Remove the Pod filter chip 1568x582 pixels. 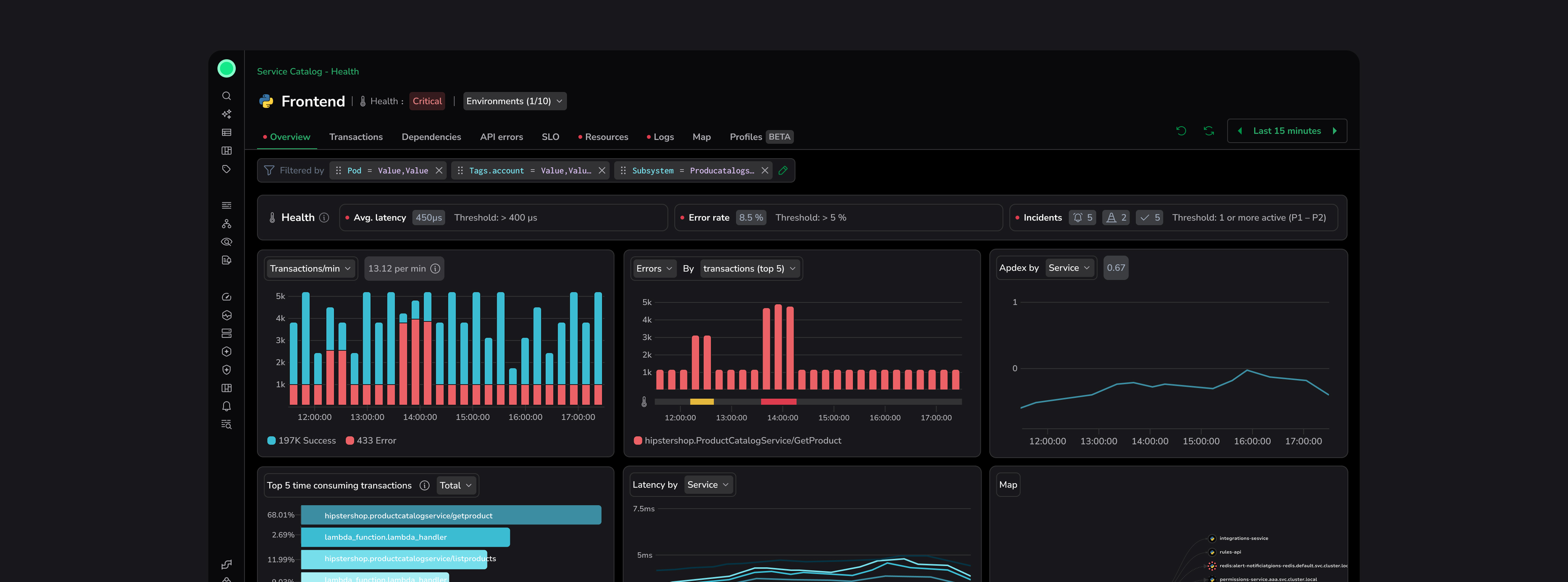click(439, 171)
